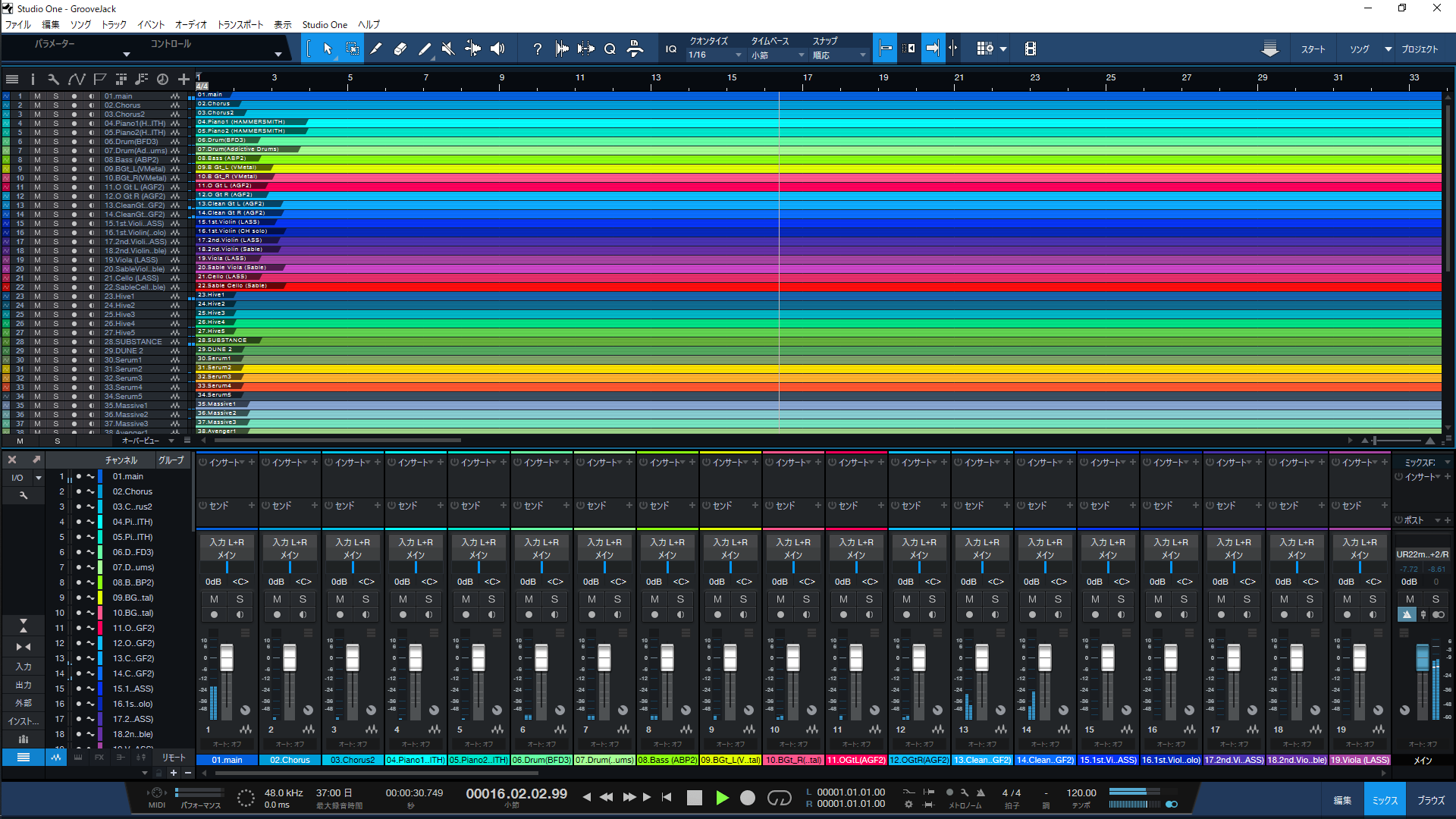Select the Listen speaker tool
This screenshot has height=819, width=1456.
497,49
